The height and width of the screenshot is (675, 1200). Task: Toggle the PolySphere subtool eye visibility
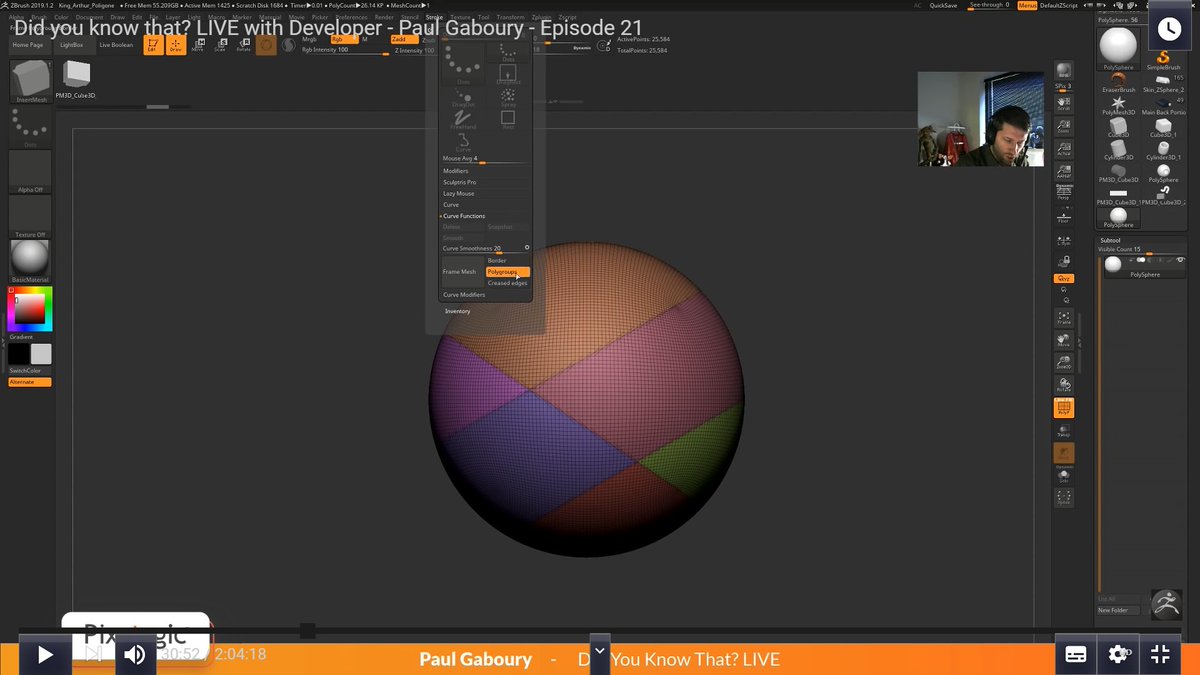1180,260
